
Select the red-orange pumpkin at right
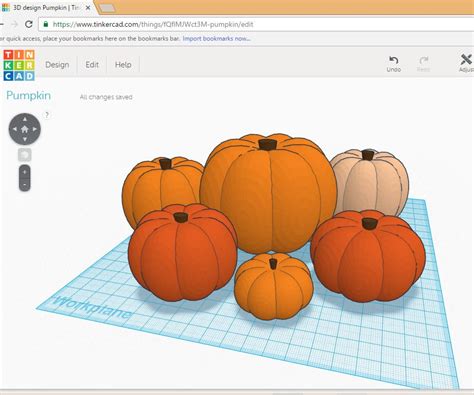[368, 256]
